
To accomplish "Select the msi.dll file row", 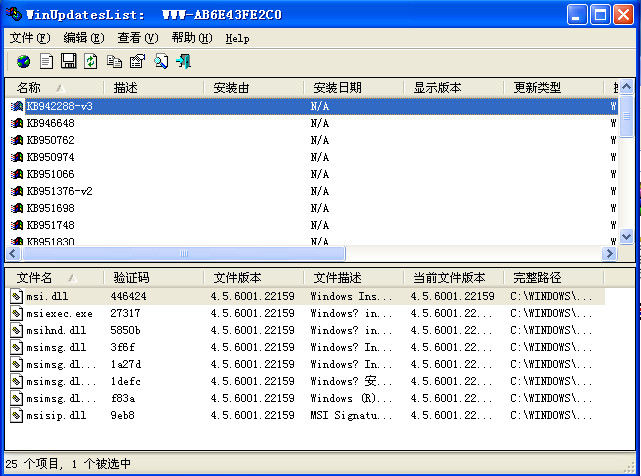I will pyautogui.click(x=306, y=296).
